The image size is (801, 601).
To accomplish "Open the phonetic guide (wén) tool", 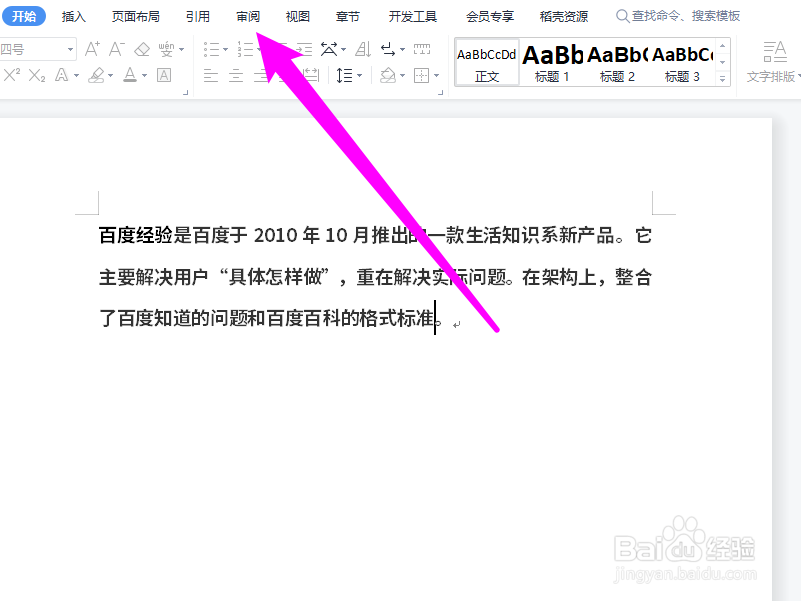I will 166,50.
